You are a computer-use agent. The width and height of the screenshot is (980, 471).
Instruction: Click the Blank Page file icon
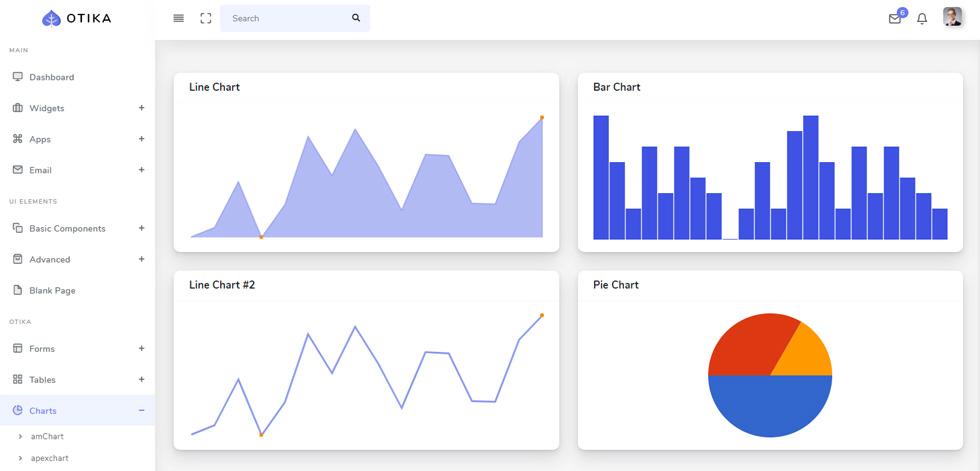(18, 290)
